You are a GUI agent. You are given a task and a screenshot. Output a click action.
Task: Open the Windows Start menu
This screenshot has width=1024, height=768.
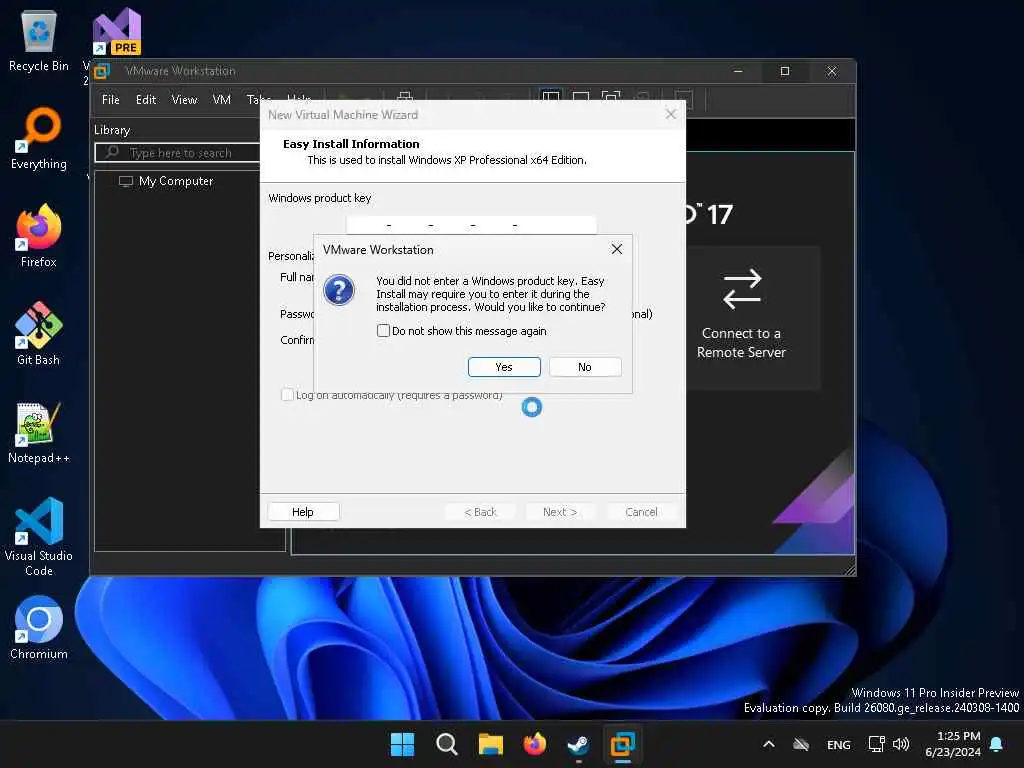402,744
